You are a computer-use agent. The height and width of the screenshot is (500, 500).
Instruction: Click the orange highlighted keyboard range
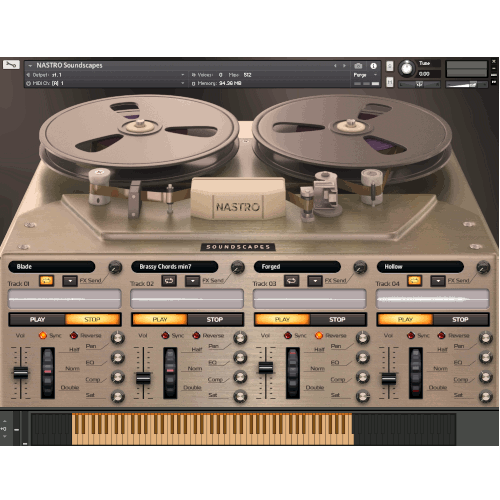(x=213, y=429)
